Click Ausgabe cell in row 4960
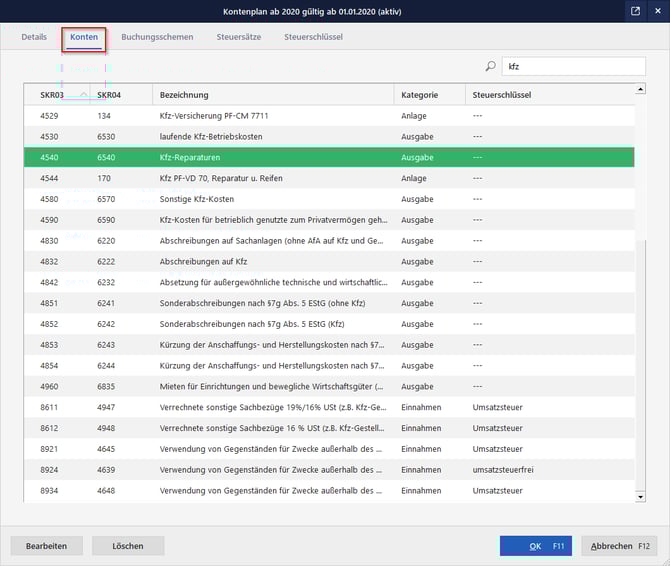This screenshot has height=566, width=670. (x=417, y=387)
